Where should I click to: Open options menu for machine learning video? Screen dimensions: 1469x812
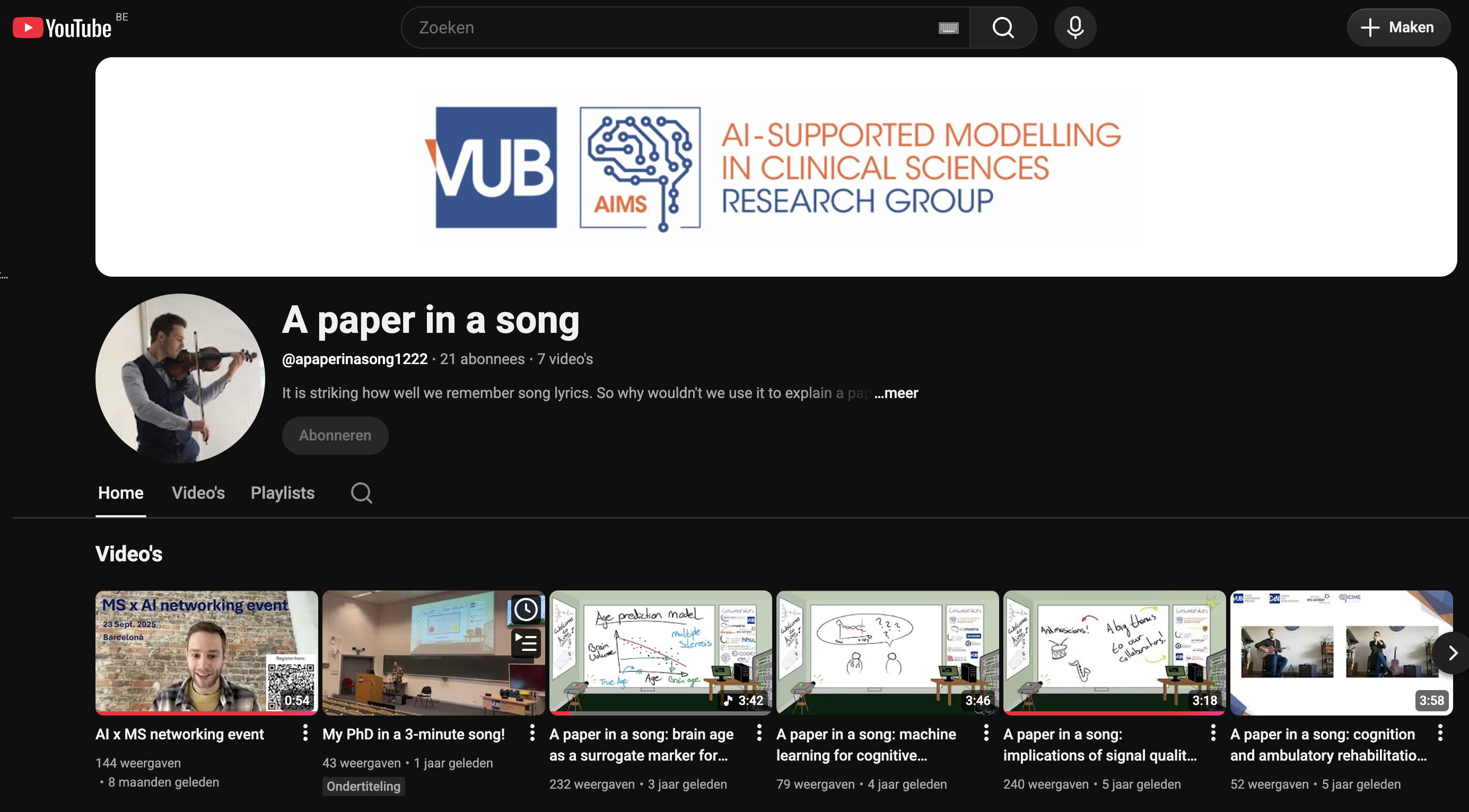tap(986, 733)
